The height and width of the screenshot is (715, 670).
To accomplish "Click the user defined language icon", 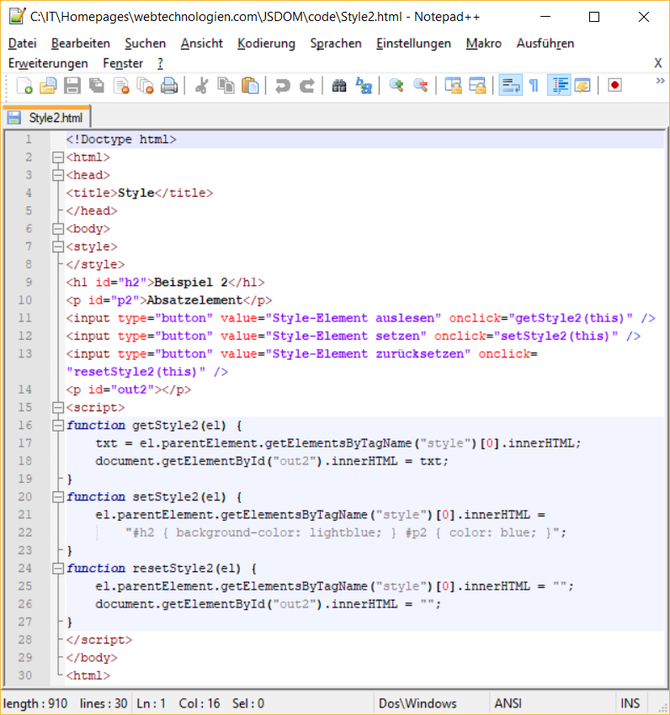I will (x=582, y=85).
